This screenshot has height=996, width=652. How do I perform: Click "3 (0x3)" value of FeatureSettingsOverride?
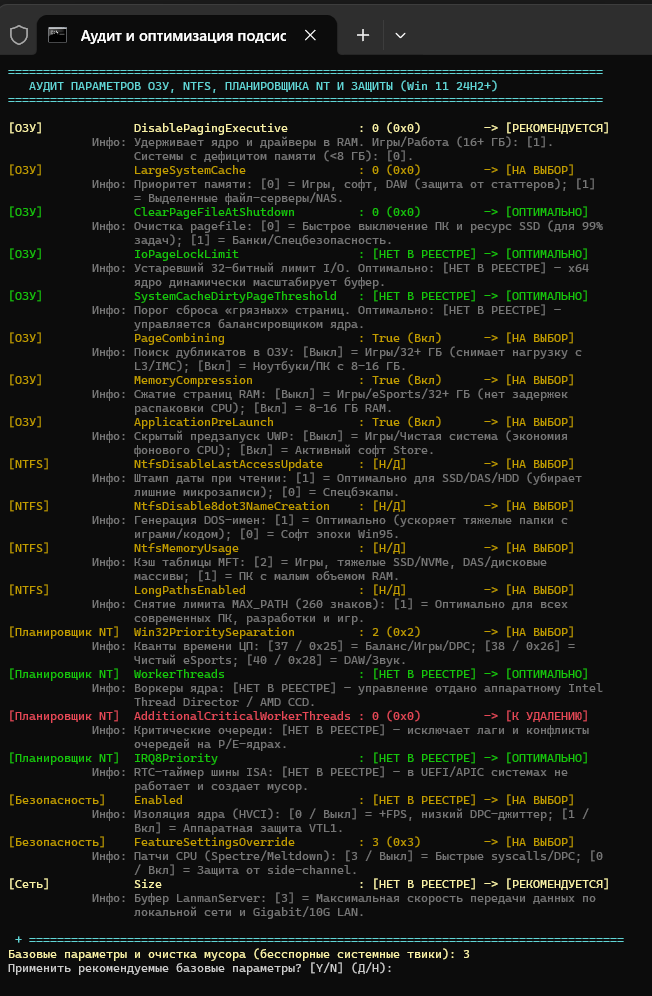pos(396,842)
